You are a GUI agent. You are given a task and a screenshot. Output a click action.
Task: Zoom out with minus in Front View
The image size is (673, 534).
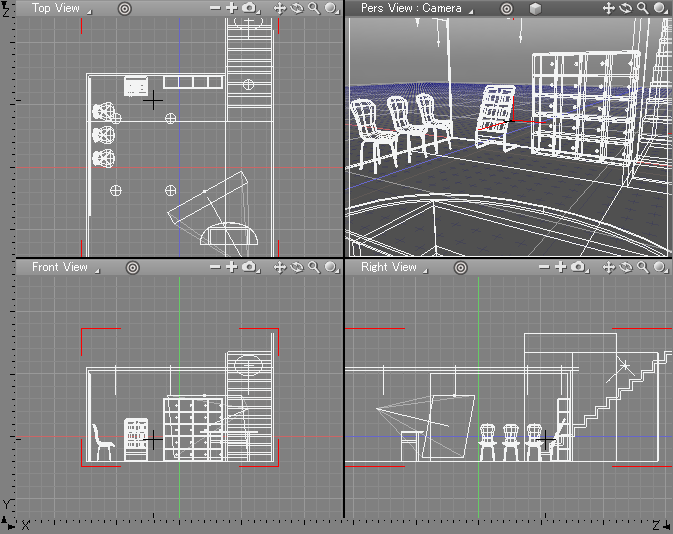click(x=215, y=267)
